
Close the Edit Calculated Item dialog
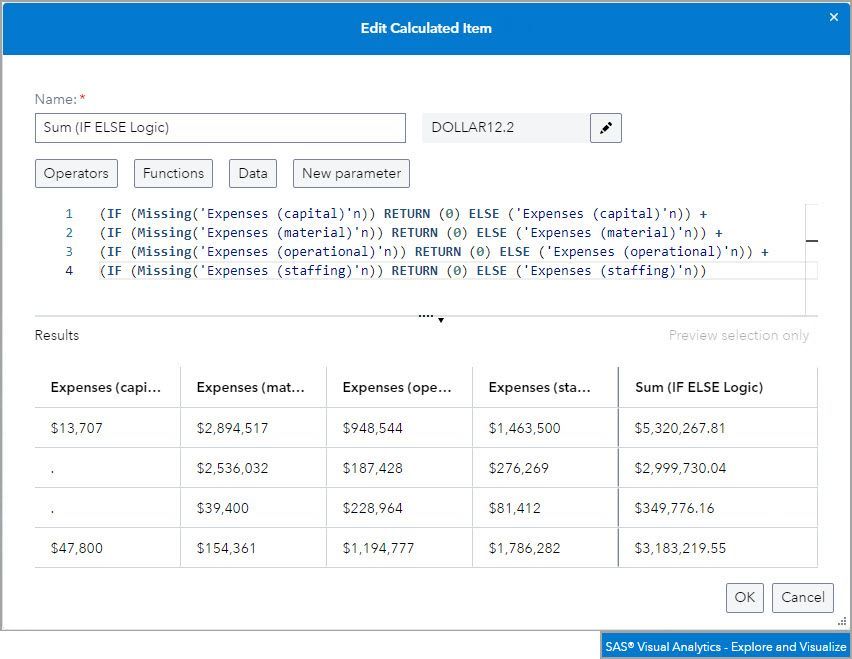pyautogui.click(x=835, y=17)
